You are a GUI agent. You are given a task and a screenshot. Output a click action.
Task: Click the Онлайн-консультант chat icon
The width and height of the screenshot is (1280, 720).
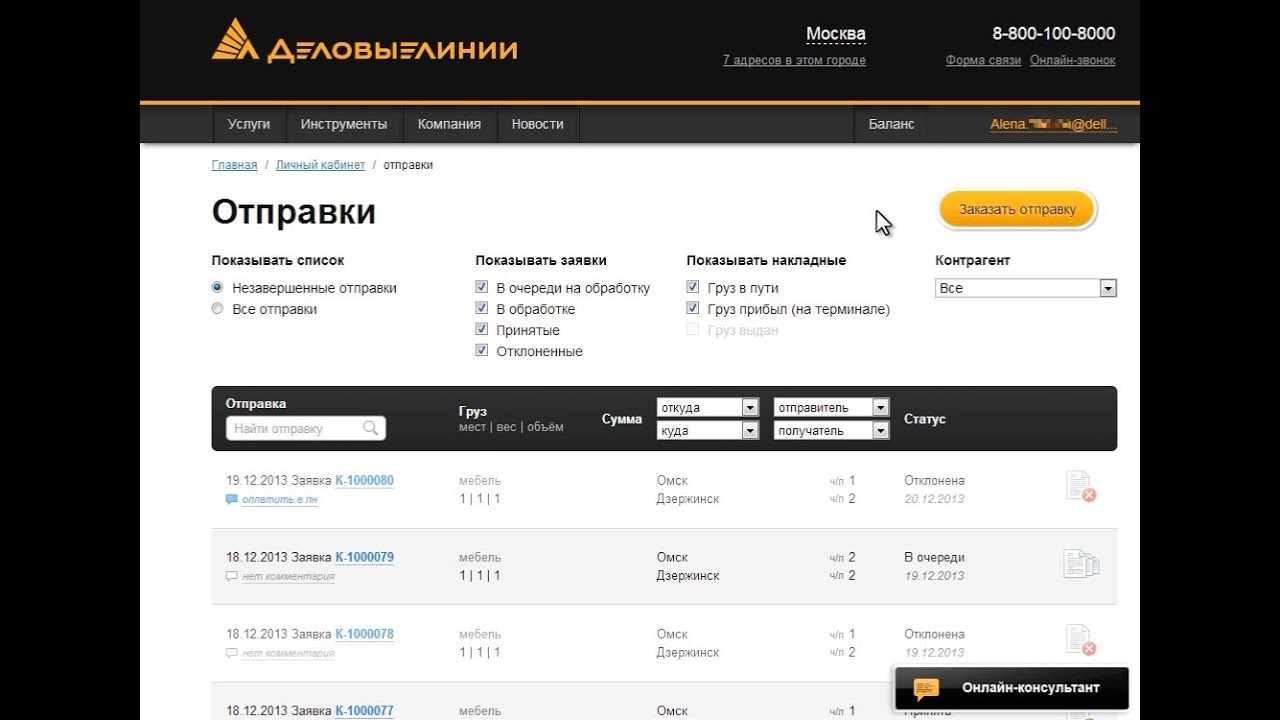coord(927,688)
